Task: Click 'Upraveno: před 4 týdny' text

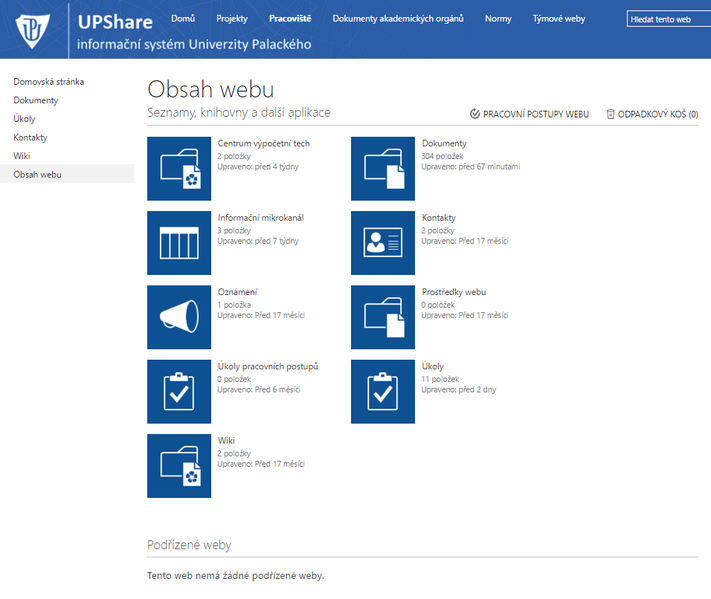Action: tap(258, 167)
